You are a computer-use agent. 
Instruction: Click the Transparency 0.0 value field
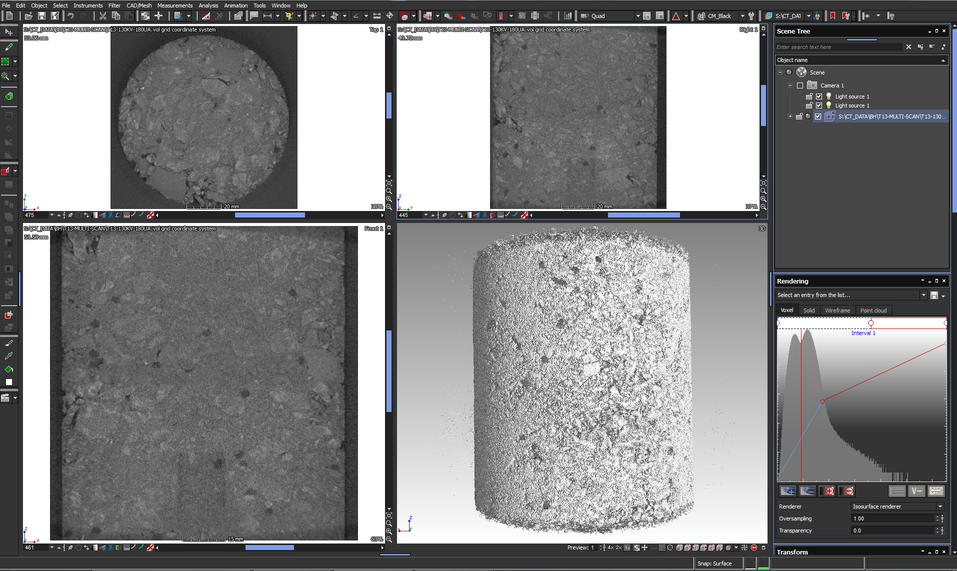(x=894, y=531)
